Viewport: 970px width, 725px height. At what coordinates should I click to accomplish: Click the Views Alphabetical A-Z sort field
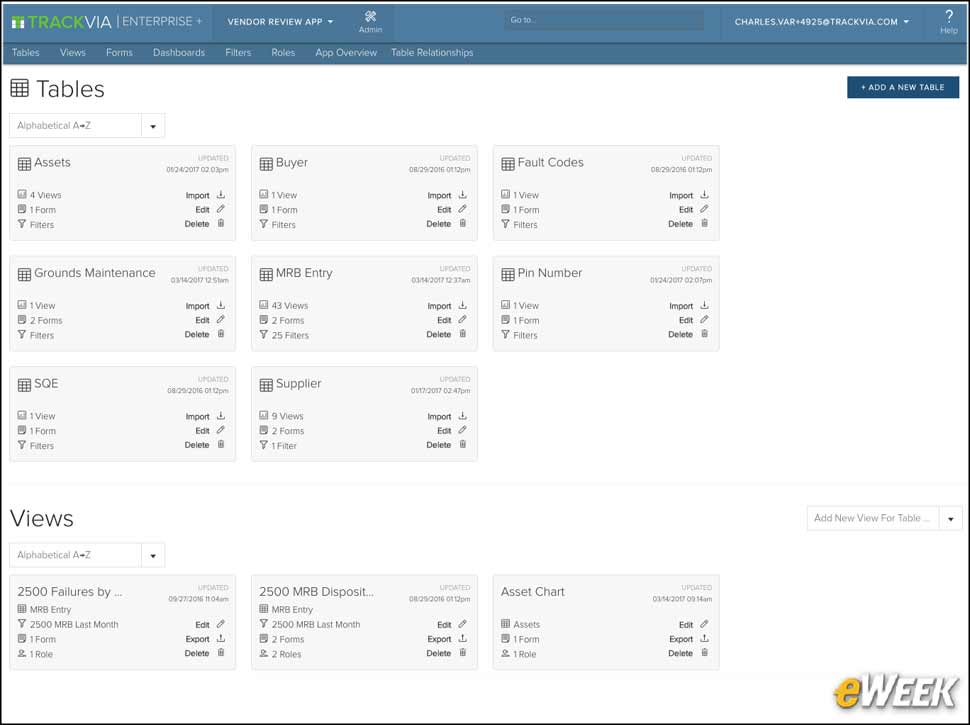coord(75,556)
